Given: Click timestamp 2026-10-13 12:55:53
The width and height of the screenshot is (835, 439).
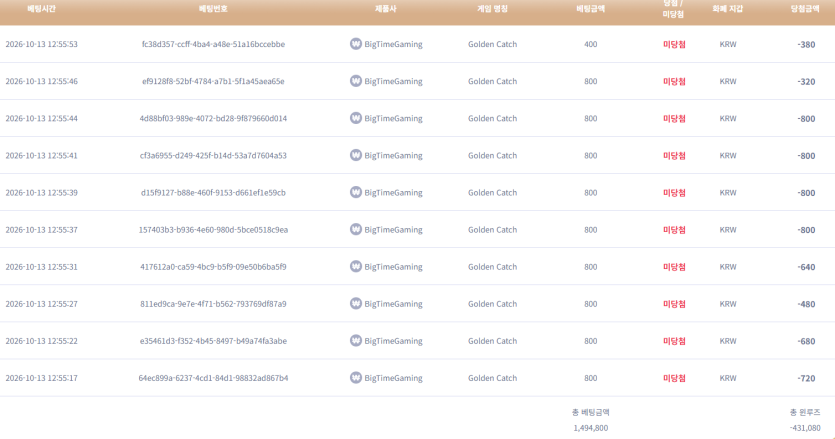Looking at the screenshot, I should [x=42, y=44].
